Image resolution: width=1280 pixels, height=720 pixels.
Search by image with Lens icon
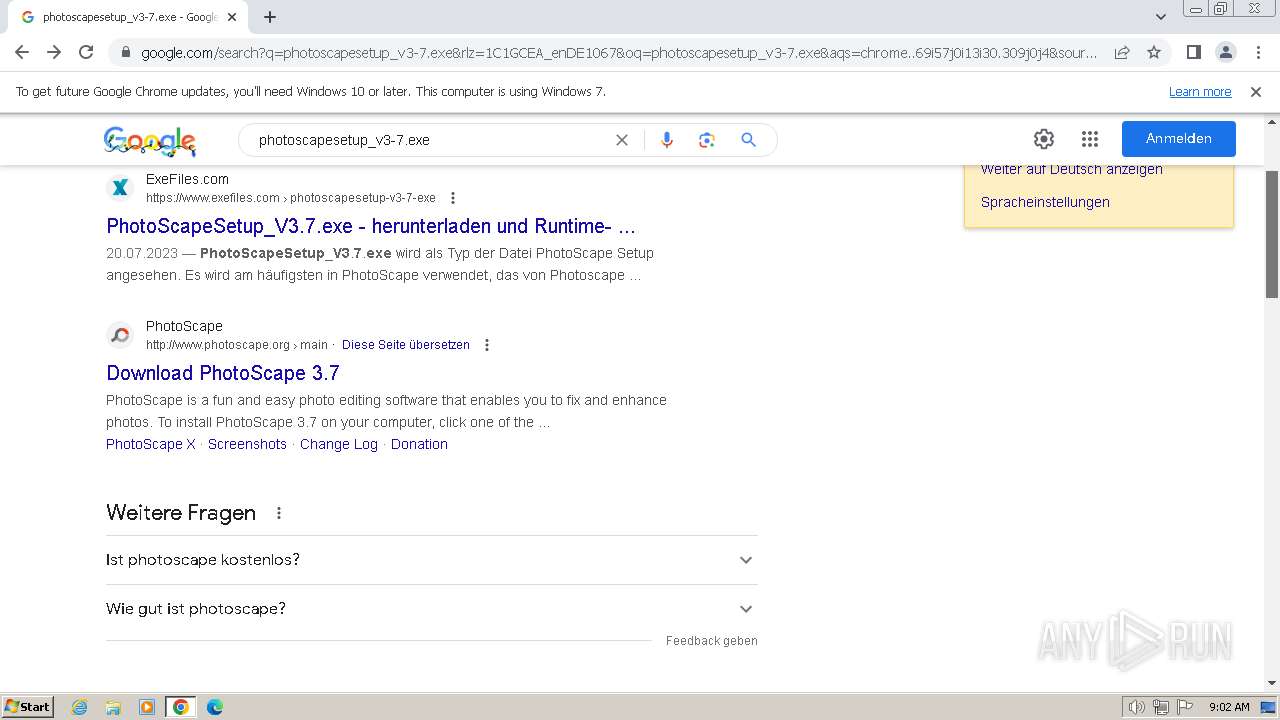(x=707, y=140)
